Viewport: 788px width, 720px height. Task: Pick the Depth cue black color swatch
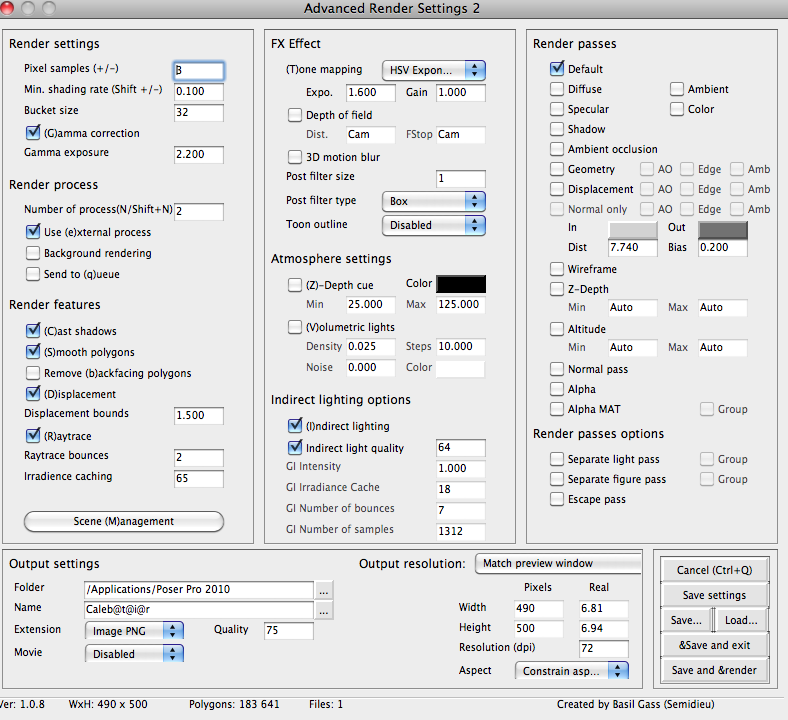[461, 284]
